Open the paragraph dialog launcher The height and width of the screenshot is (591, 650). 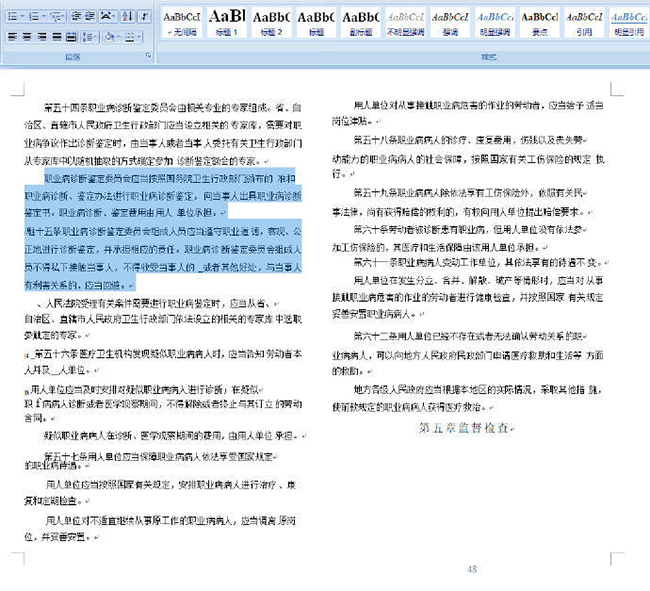click(x=149, y=56)
